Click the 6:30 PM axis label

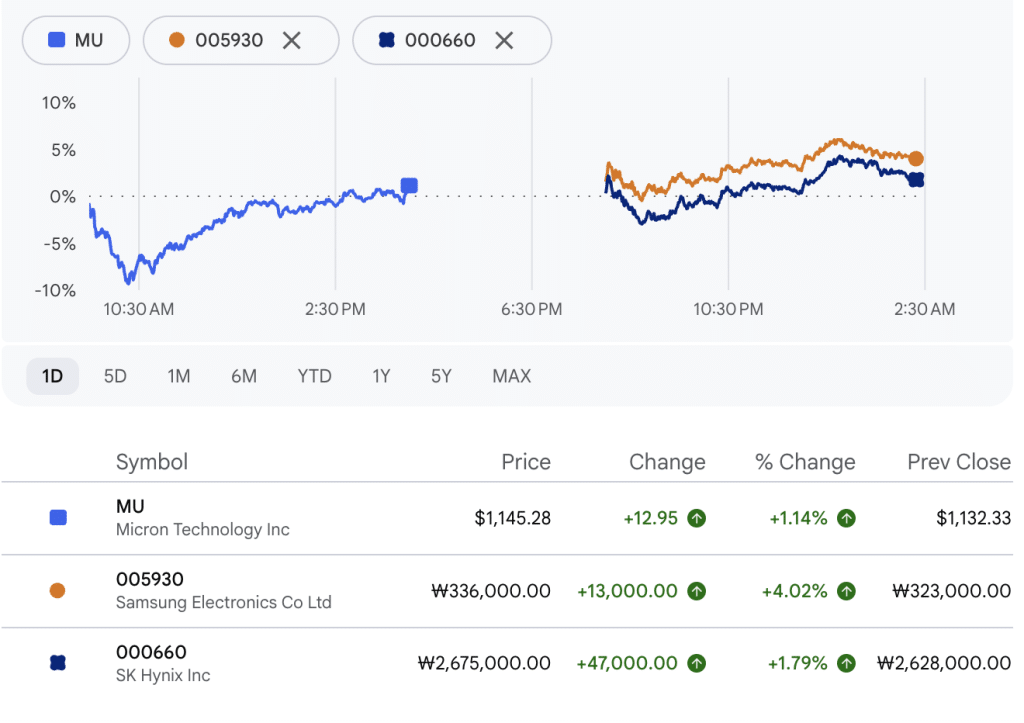(532, 309)
